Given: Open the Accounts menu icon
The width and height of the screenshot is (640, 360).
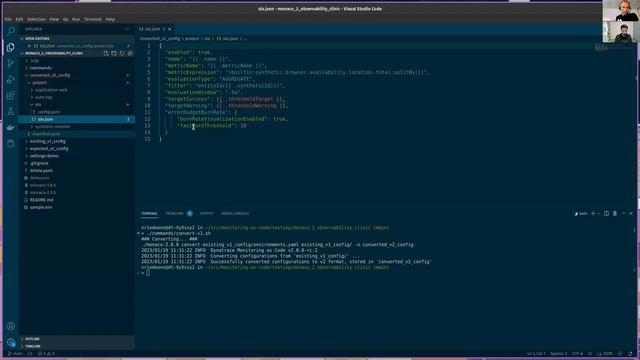Looking at the screenshot, I should pos(11,326).
